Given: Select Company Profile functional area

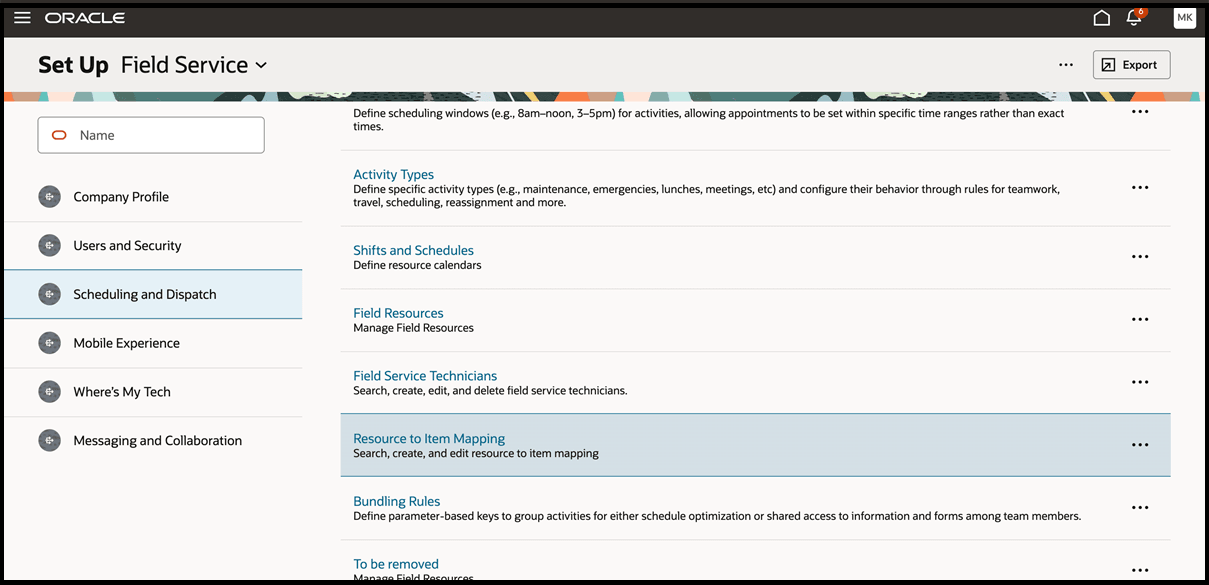Looking at the screenshot, I should click(x=153, y=197).
